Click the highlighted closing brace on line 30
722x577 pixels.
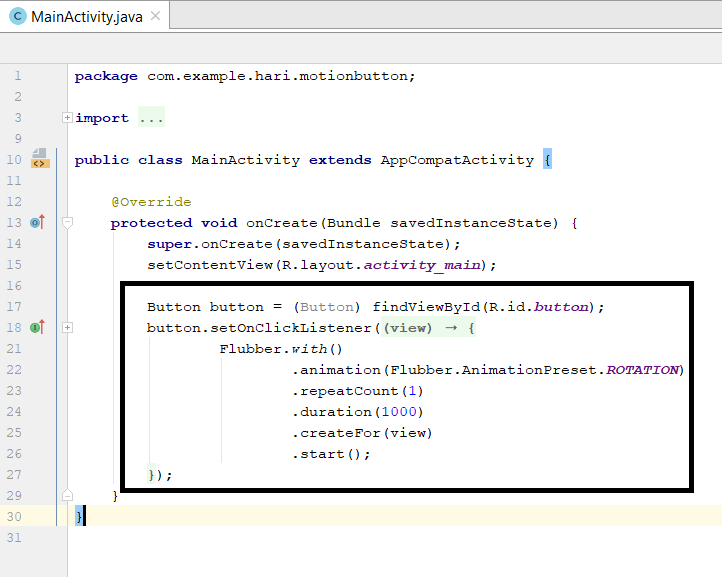(x=79, y=516)
